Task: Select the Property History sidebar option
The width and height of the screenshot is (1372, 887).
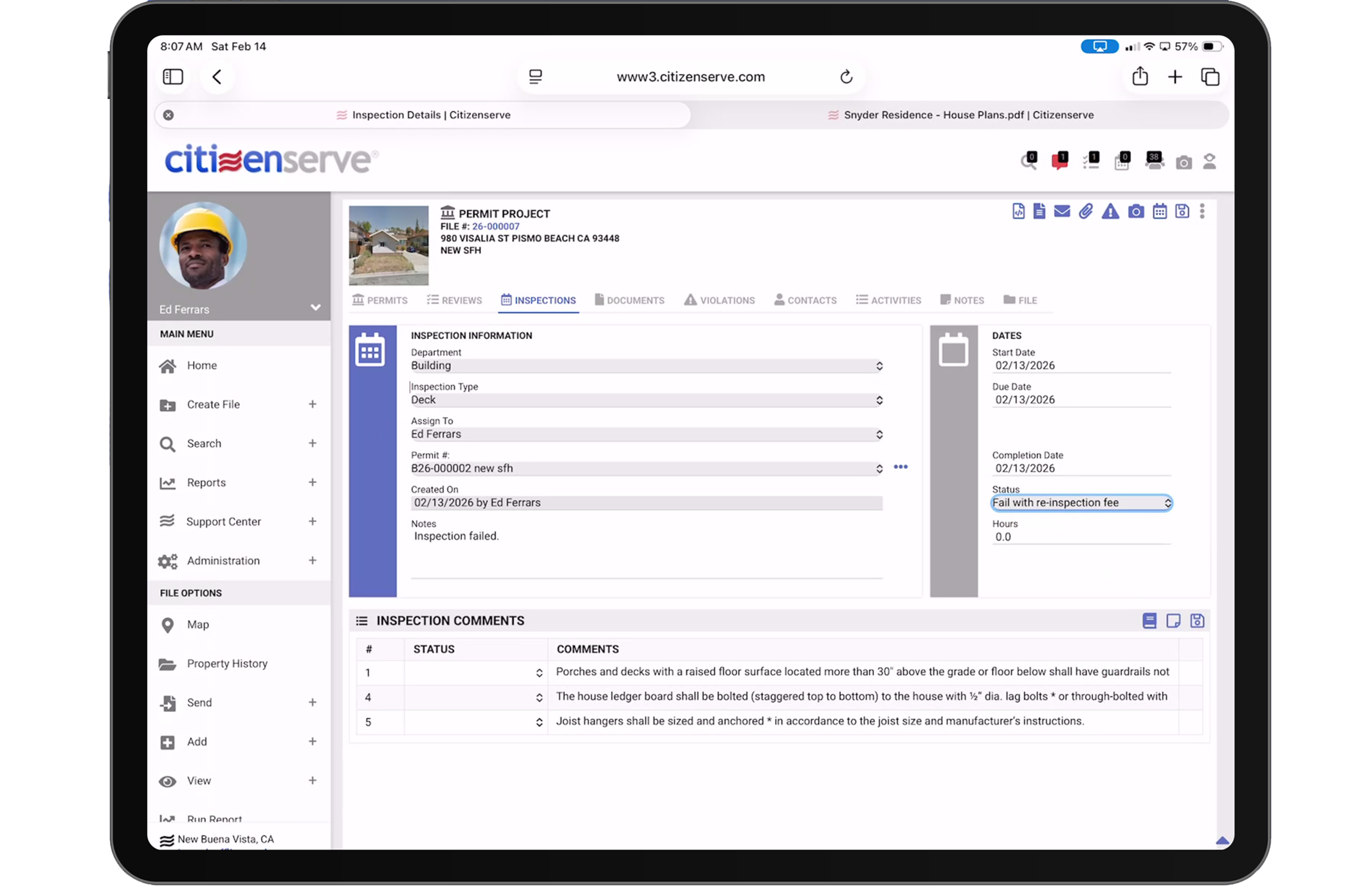Action: point(227,663)
